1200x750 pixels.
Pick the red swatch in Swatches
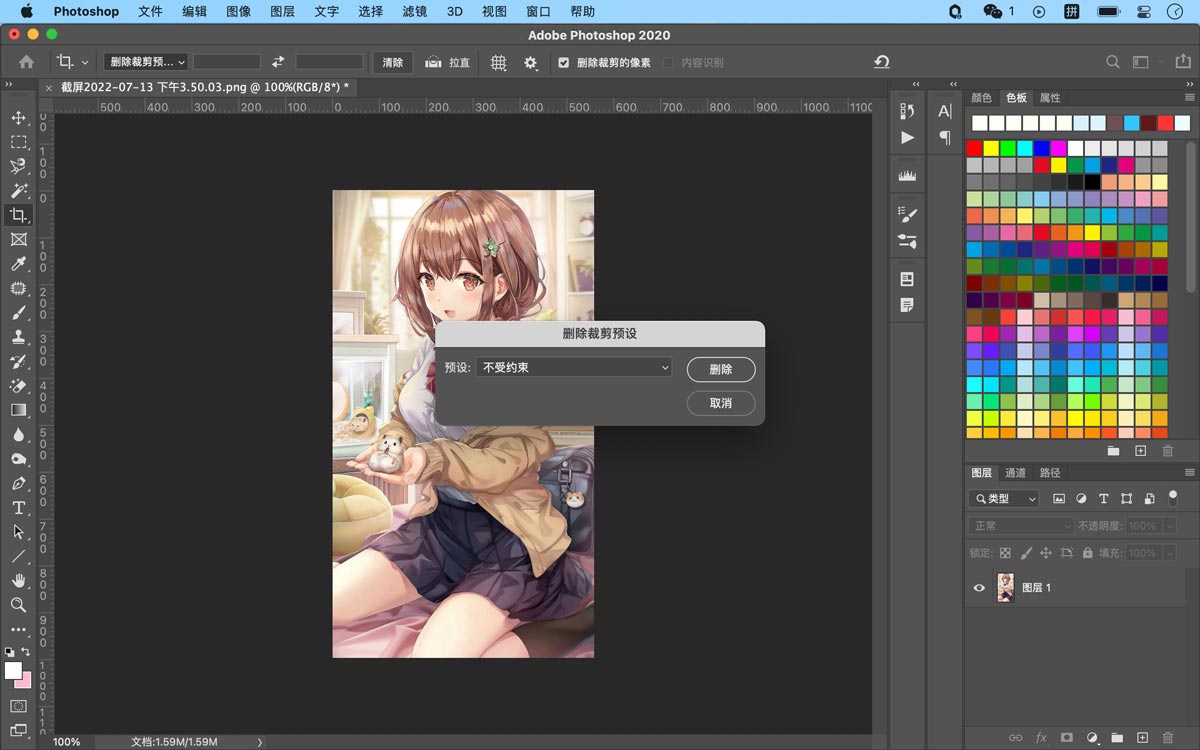pyautogui.click(x=975, y=149)
